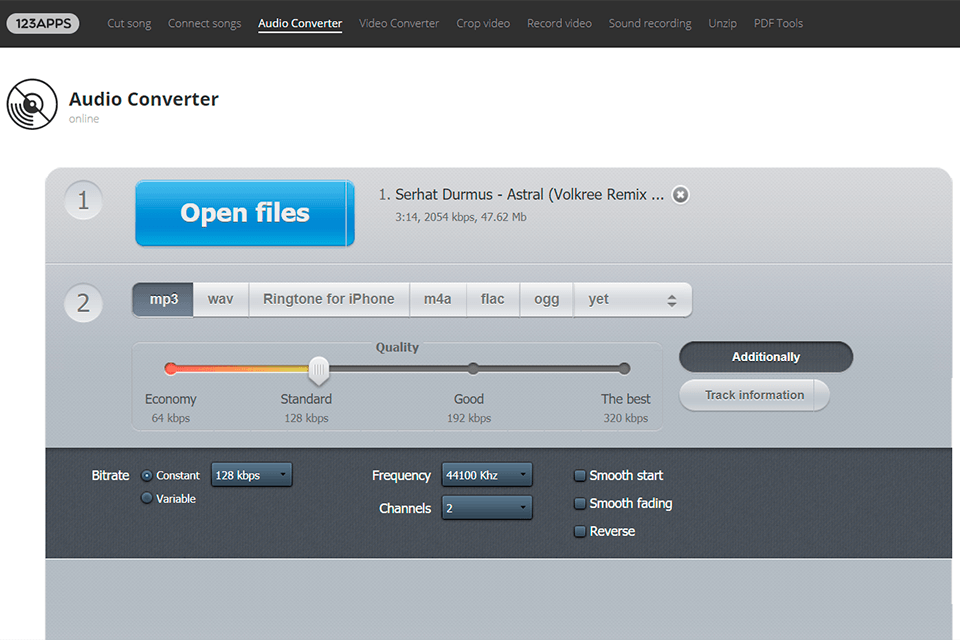
Task: Click the 123APPS logo
Action: 42,22
